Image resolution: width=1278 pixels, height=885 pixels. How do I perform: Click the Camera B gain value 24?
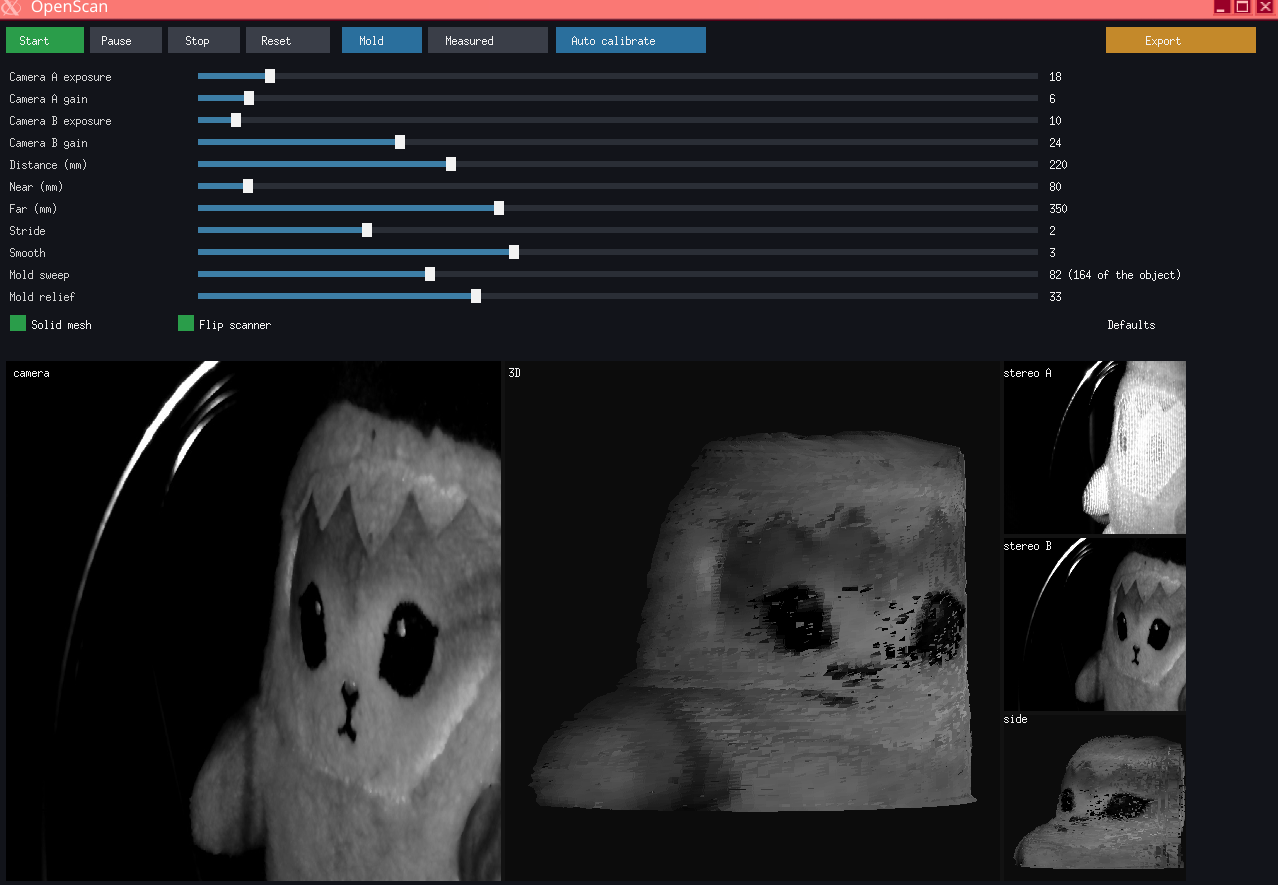1055,143
